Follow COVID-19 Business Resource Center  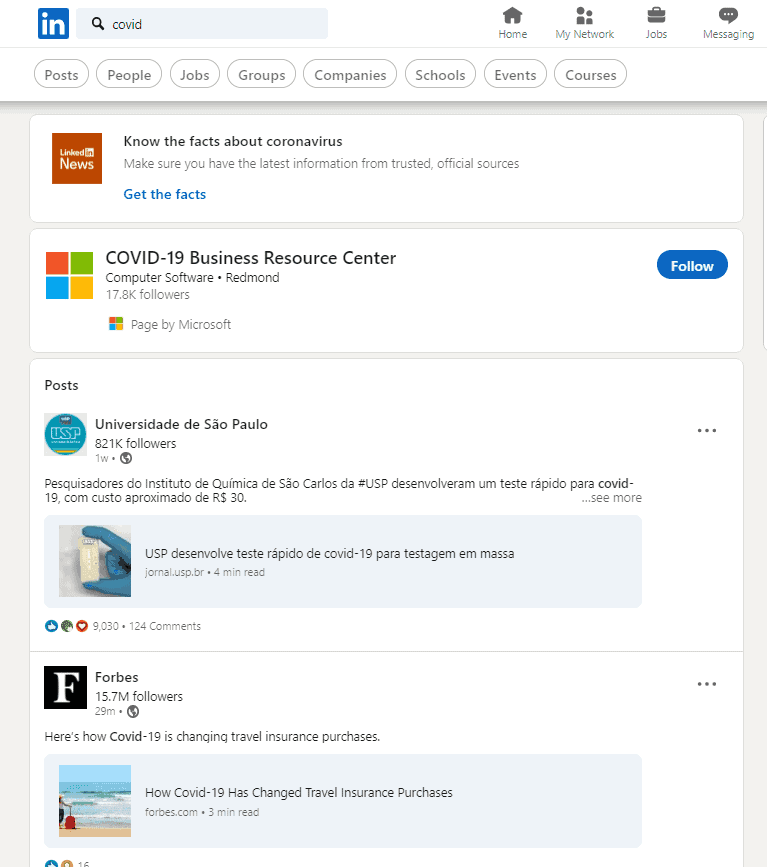point(692,265)
